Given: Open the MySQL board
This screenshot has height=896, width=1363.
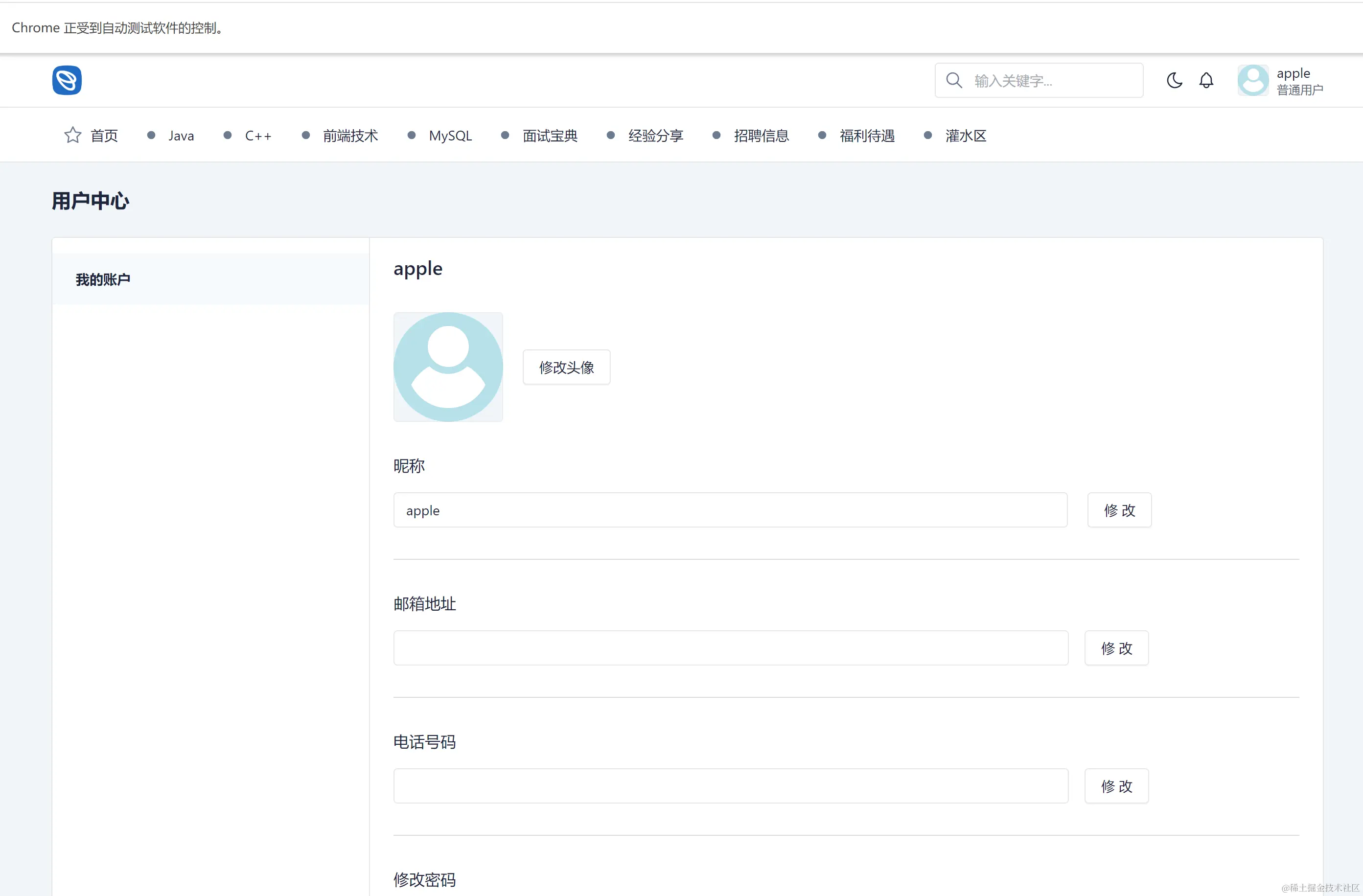Looking at the screenshot, I should point(450,136).
